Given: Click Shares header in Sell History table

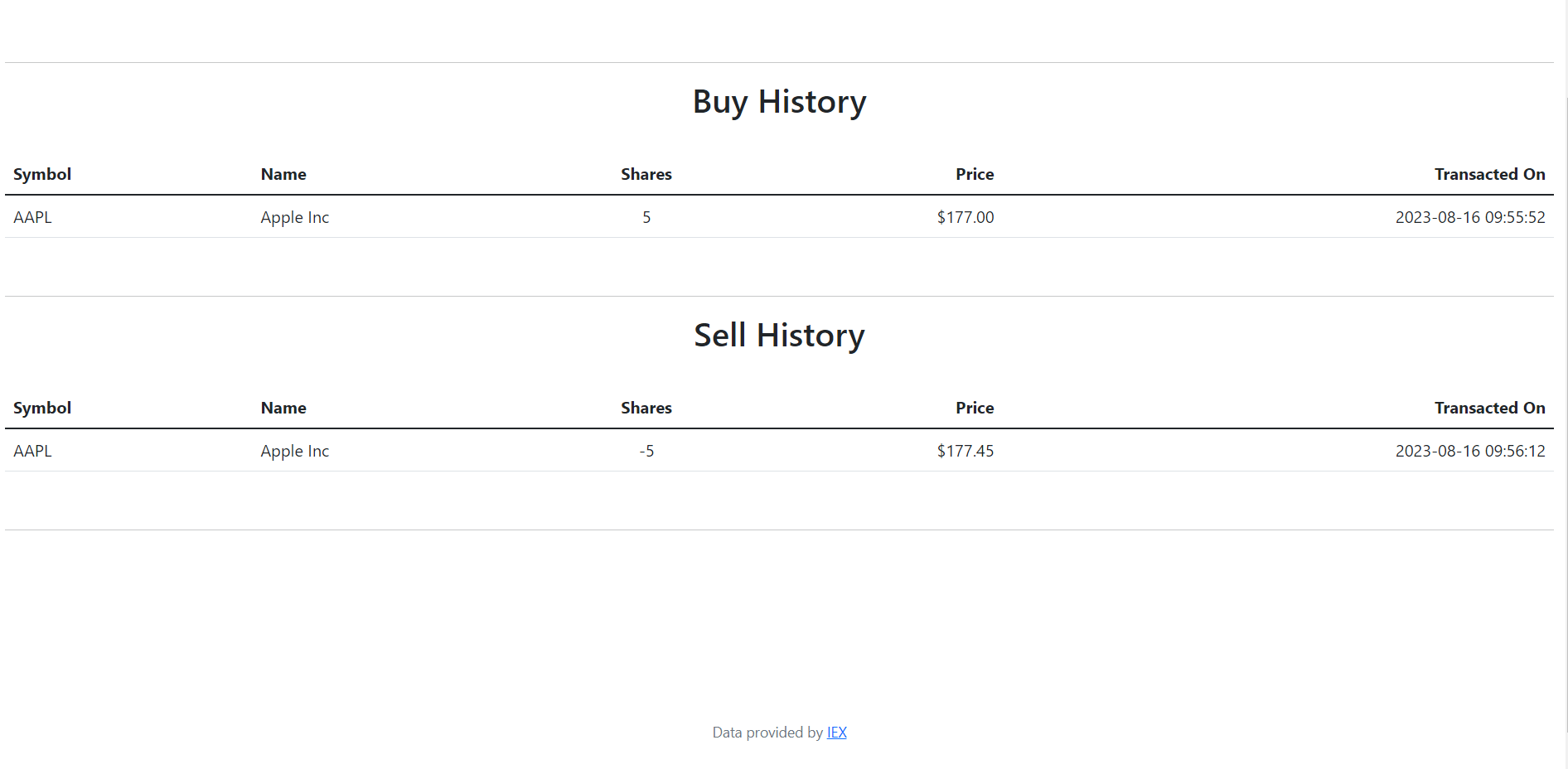Looking at the screenshot, I should (x=646, y=408).
